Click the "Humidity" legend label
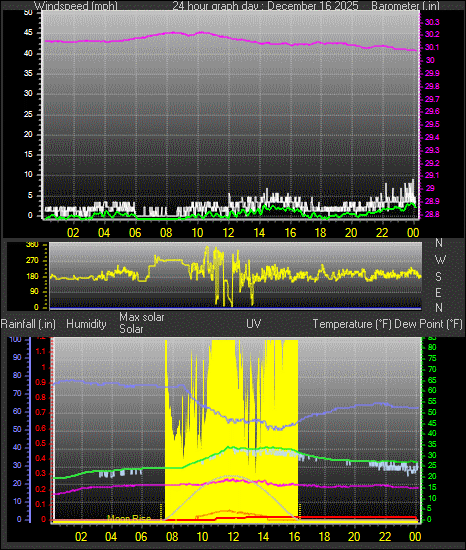This screenshot has width=466, height=550. (x=86, y=324)
